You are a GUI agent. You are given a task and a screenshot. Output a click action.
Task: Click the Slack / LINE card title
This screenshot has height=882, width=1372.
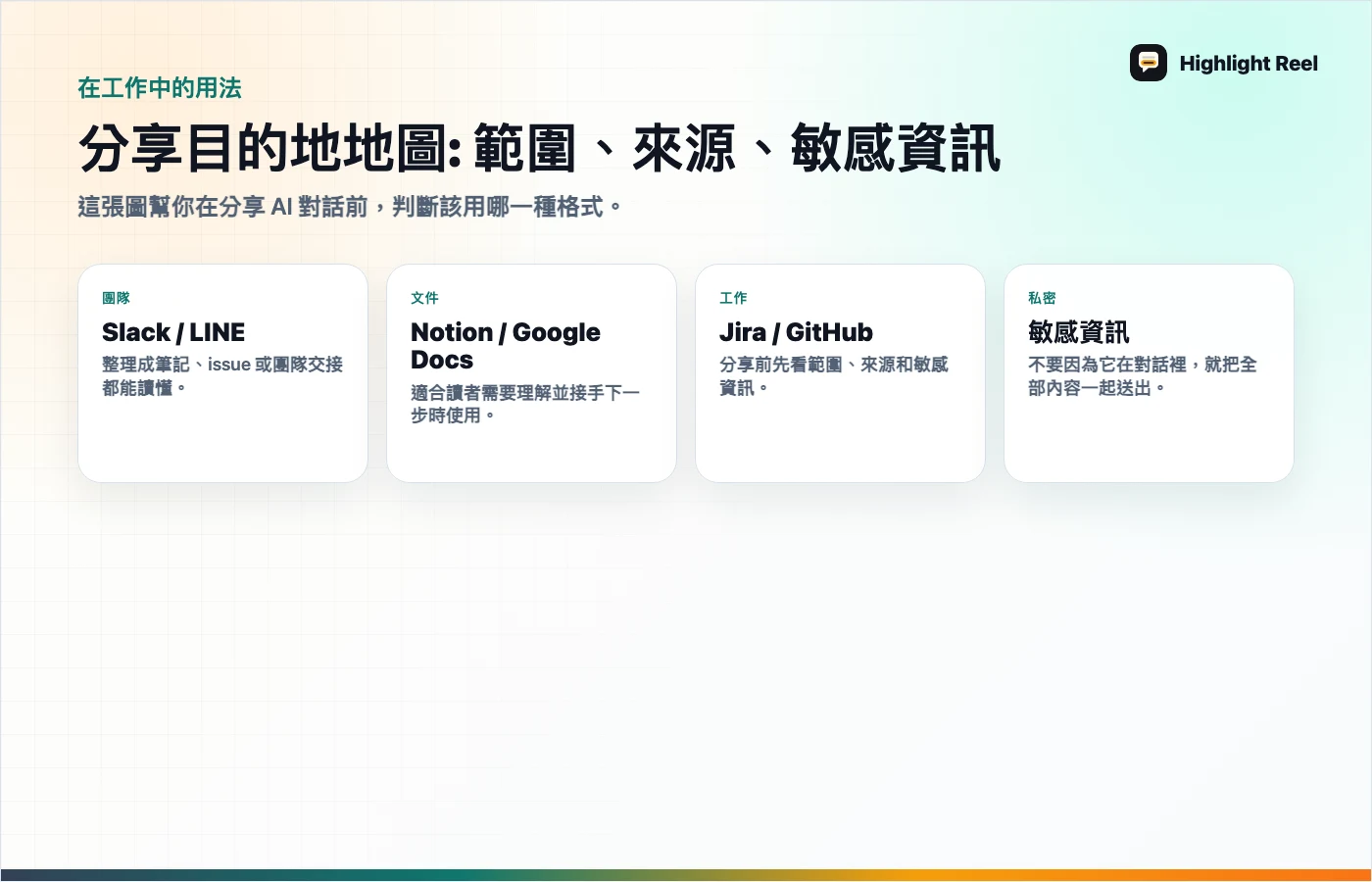(173, 332)
